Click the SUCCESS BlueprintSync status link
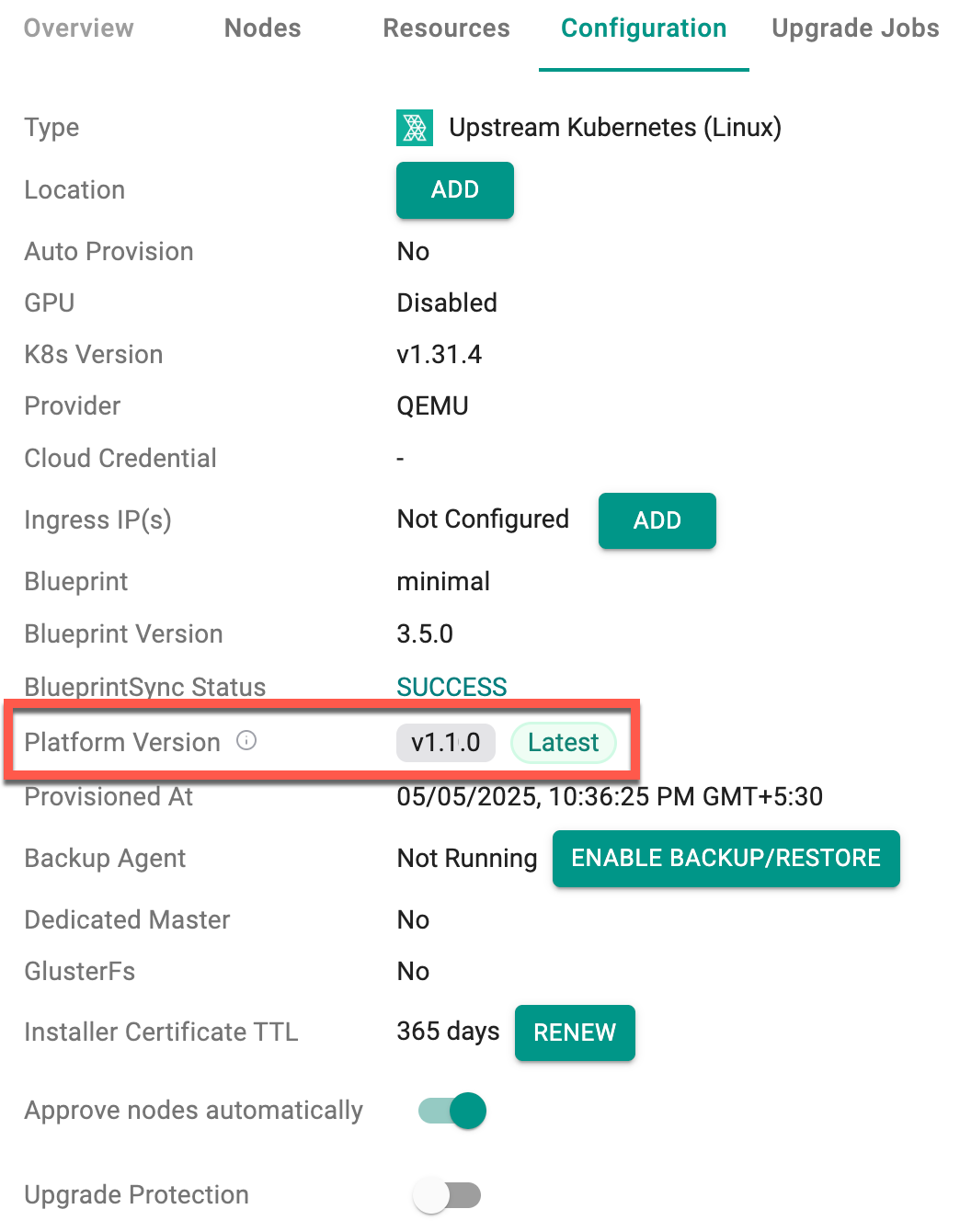The height and width of the screenshot is (1232, 960). (x=451, y=687)
